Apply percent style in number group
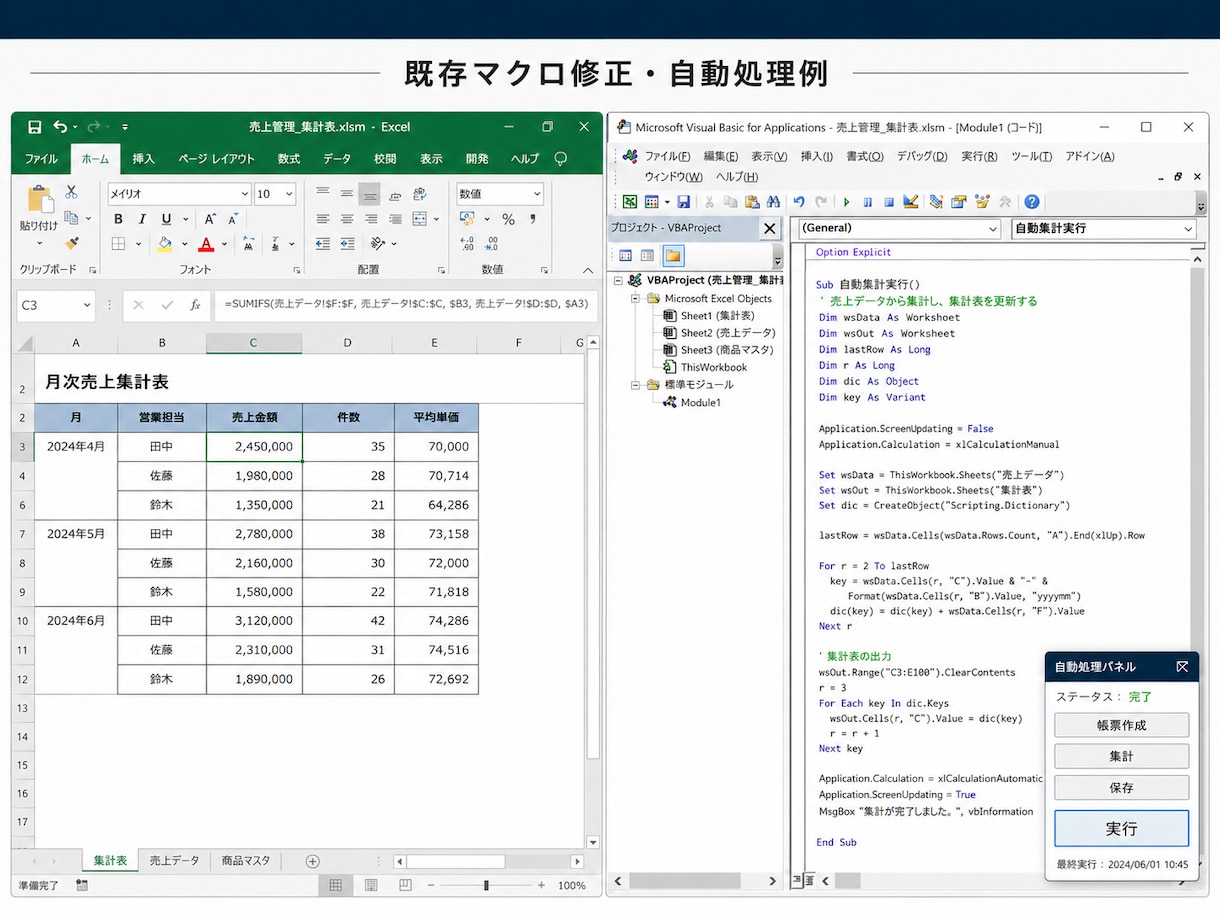This screenshot has width=1220, height=915. (508, 219)
